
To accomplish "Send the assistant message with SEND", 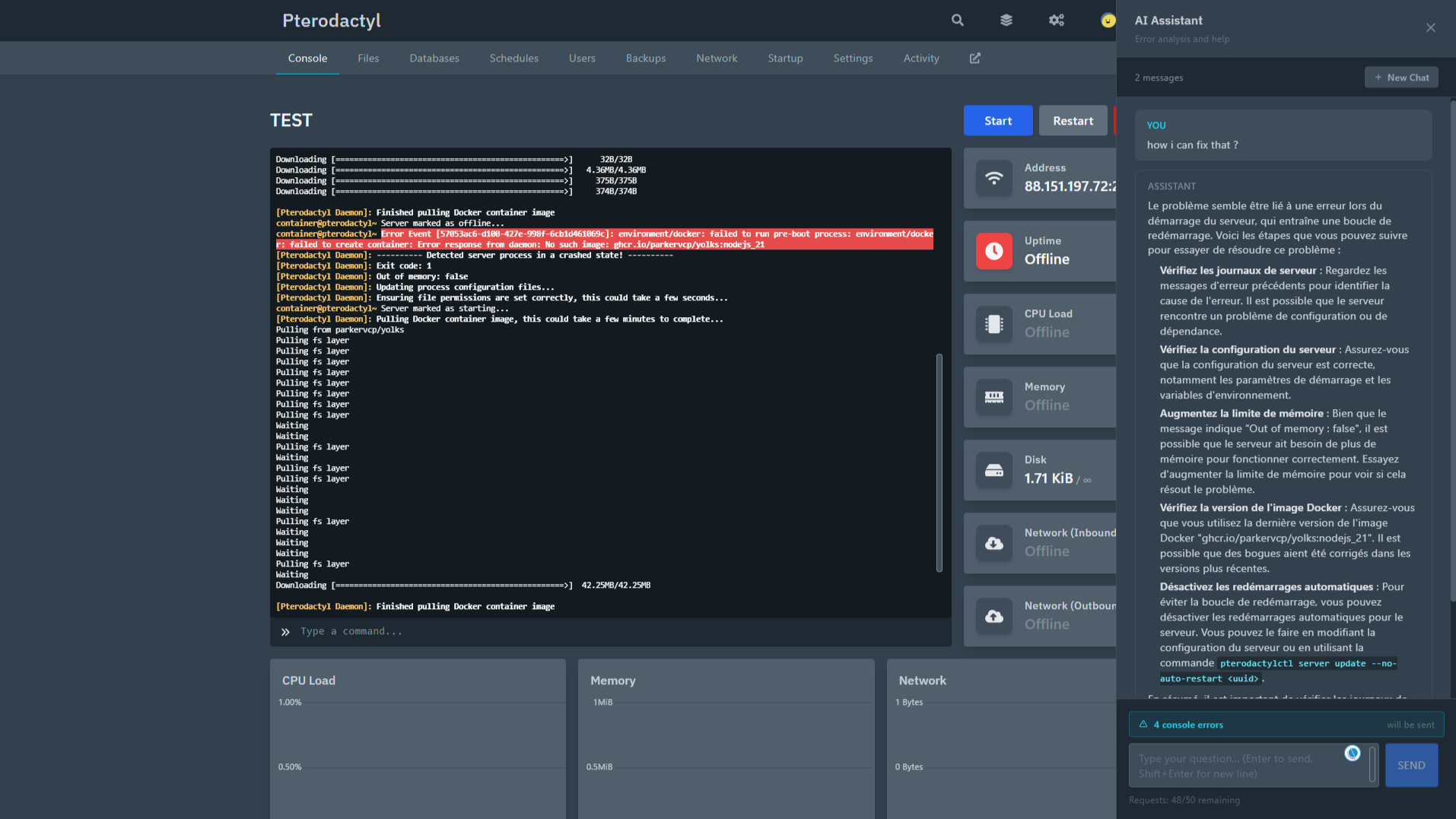I will click(1410, 765).
